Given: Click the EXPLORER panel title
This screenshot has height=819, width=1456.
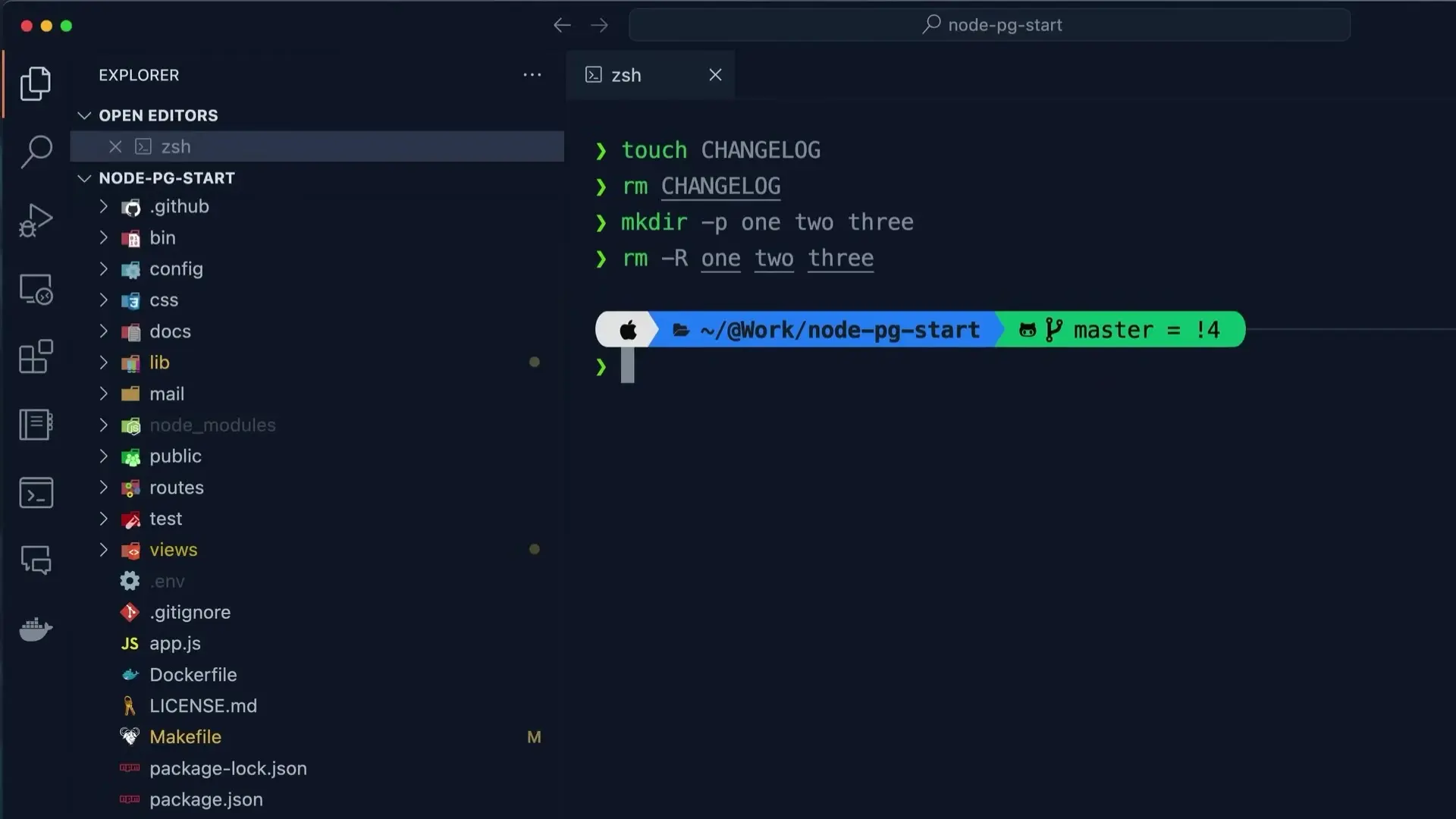Looking at the screenshot, I should [139, 75].
